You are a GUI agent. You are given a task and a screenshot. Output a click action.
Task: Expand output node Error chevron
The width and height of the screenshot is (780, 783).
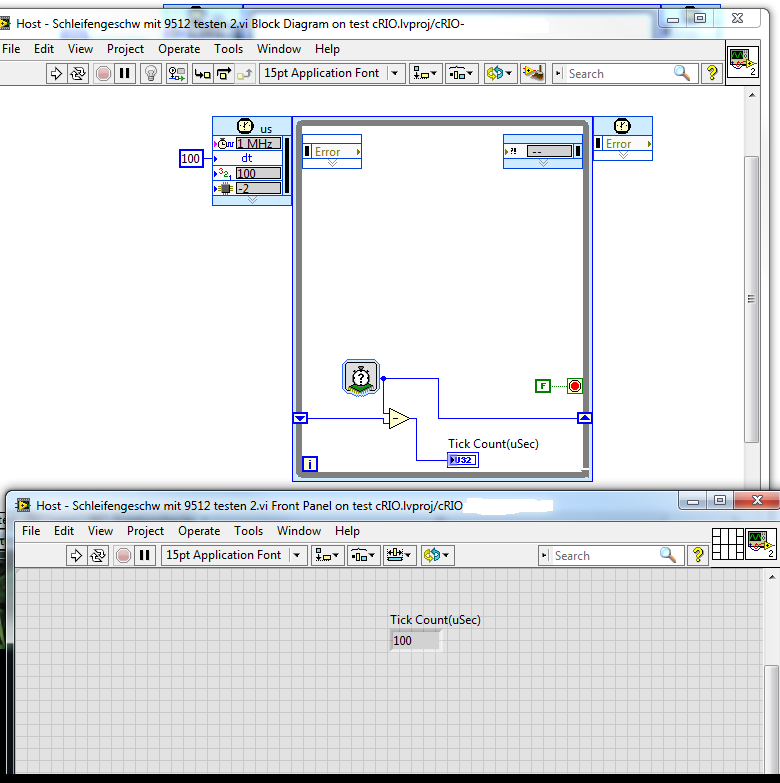pyautogui.click(x=623, y=155)
